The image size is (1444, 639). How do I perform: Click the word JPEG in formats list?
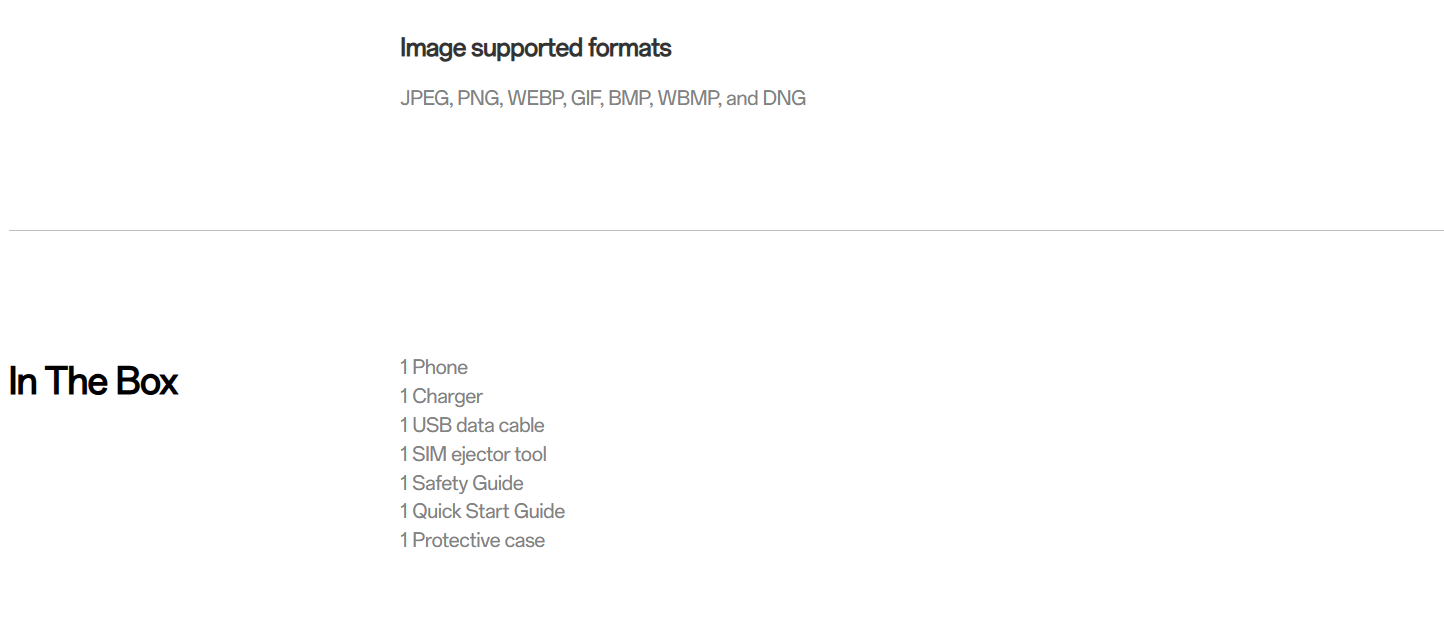[x=426, y=98]
